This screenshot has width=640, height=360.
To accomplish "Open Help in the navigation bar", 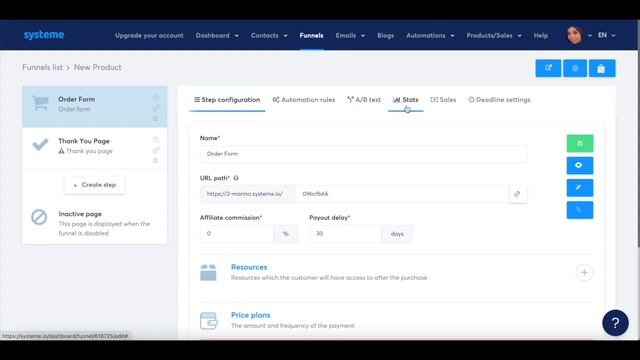I will pyautogui.click(x=541, y=36).
